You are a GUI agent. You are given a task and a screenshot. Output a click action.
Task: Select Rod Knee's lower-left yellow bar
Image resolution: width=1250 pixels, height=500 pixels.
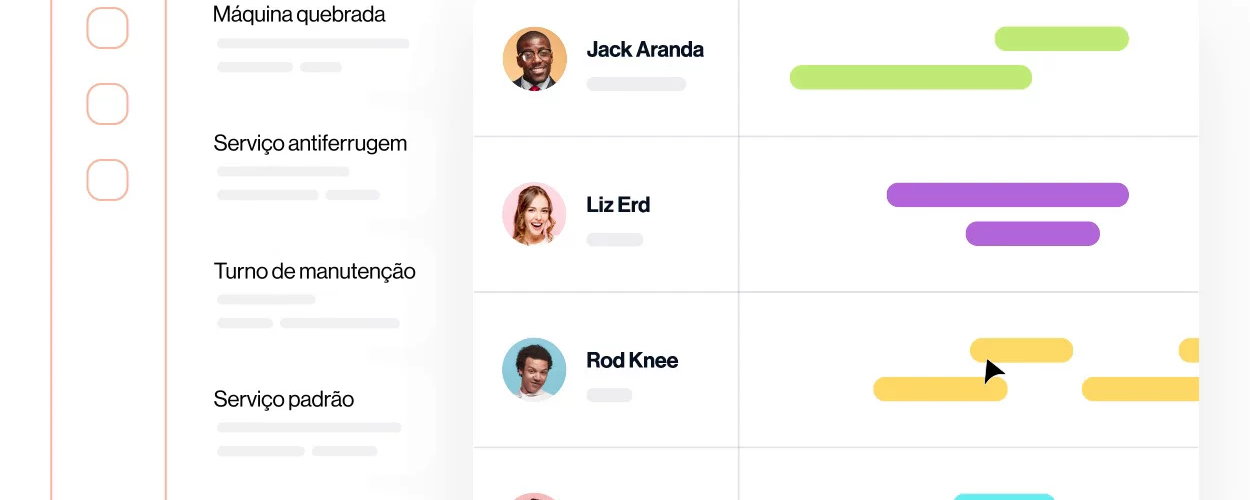click(940, 389)
